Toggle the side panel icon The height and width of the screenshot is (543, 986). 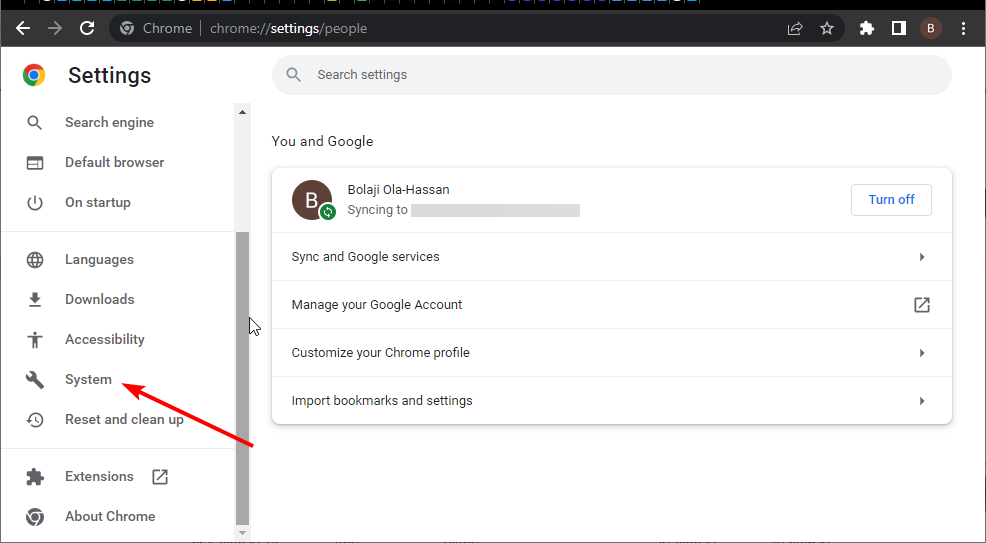tap(899, 28)
